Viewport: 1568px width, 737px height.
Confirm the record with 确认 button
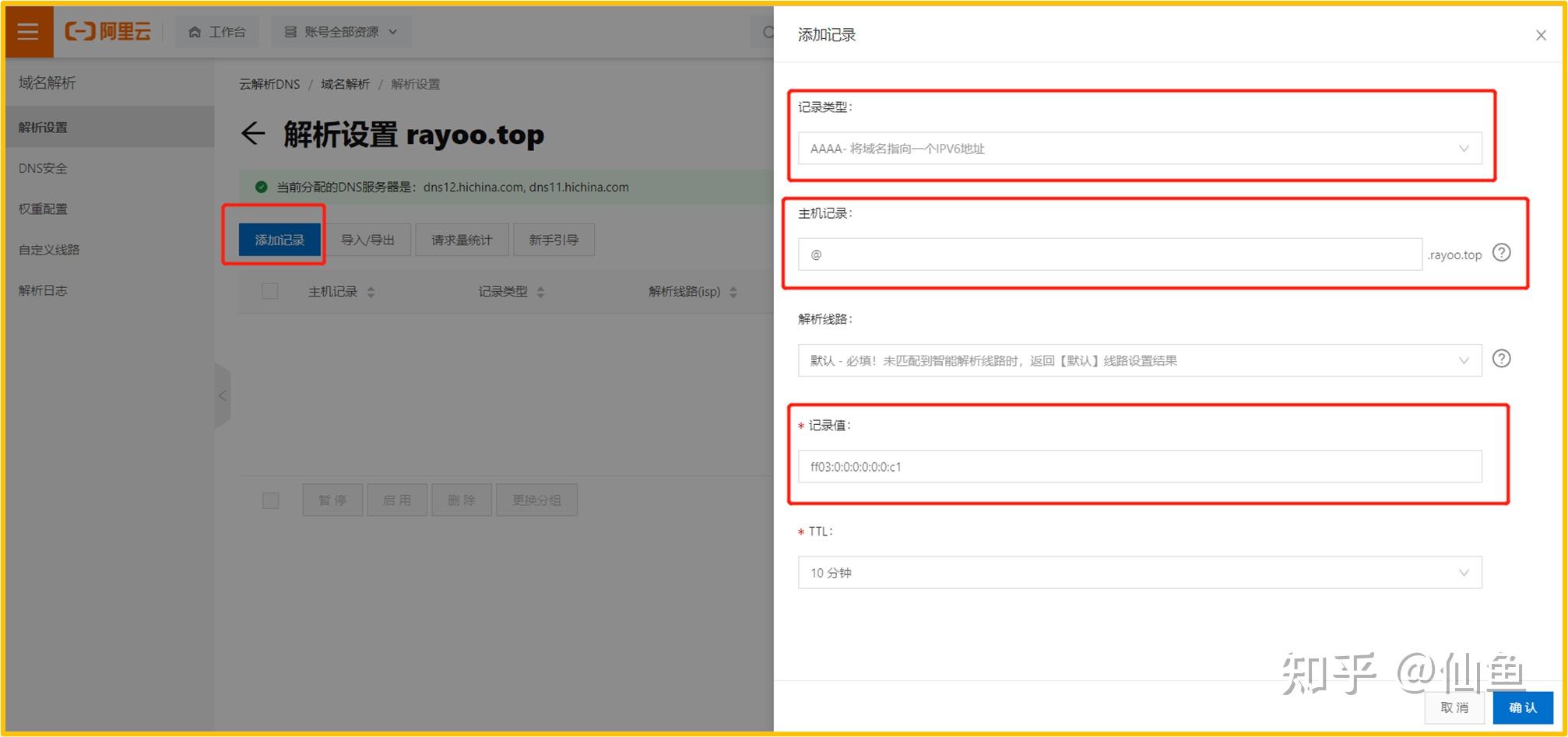[1524, 707]
